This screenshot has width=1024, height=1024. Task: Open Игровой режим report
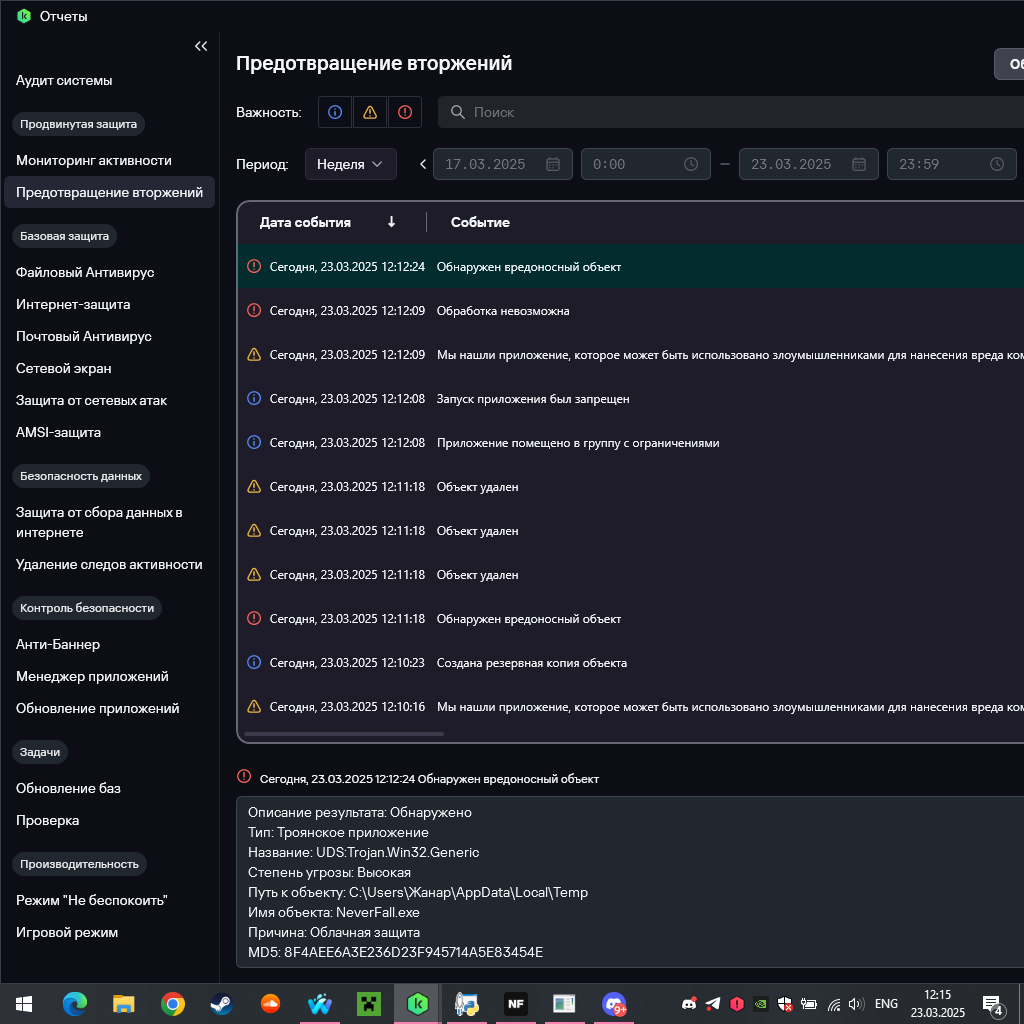coord(67,932)
